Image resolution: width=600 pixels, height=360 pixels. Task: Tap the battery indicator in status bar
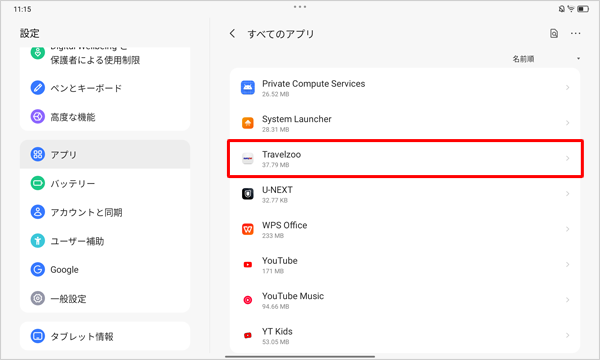(x=583, y=9)
